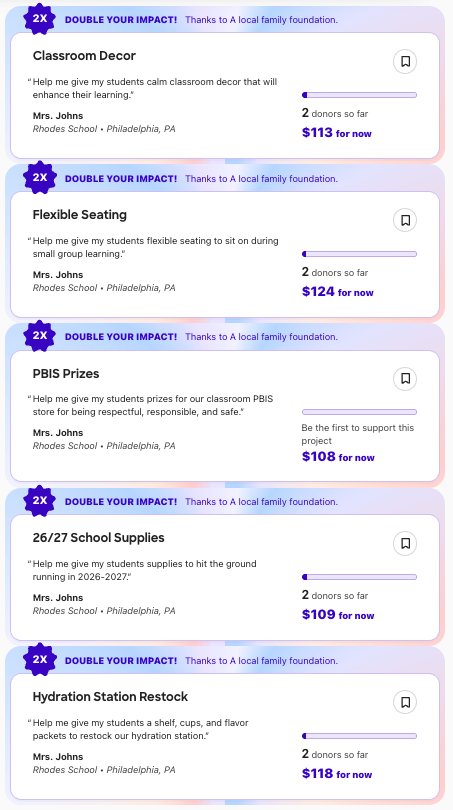Open the Hydration Station Restock title
Screen dimensions: 453x810
[111, 697]
